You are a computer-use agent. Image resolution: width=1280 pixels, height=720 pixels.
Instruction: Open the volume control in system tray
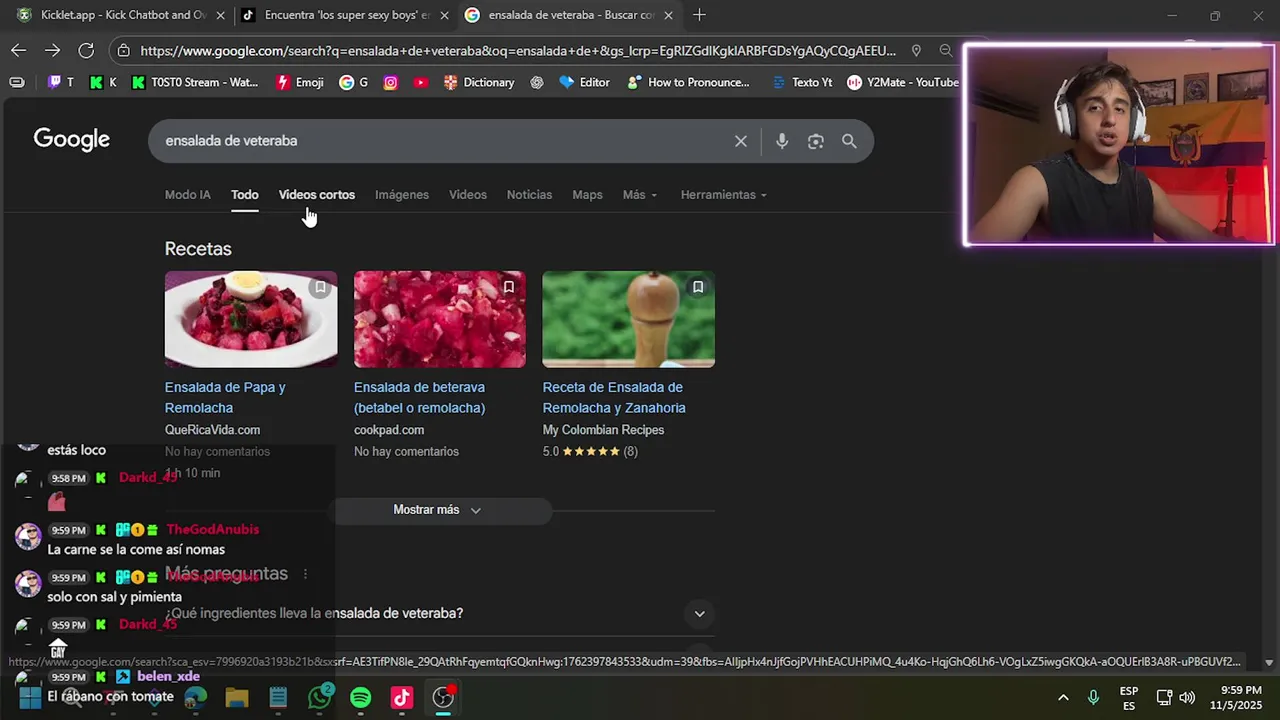tap(1187, 697)
